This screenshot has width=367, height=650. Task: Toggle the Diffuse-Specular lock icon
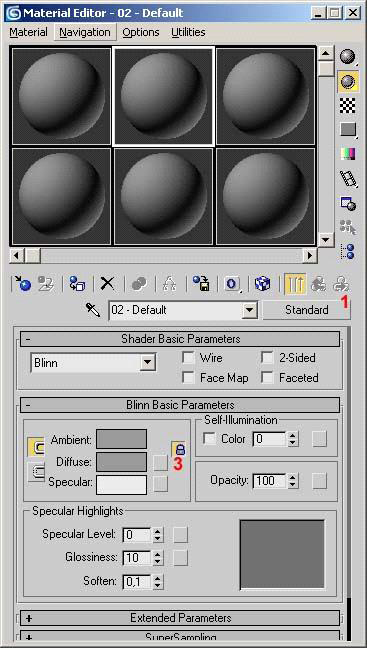tap(35, 472)
